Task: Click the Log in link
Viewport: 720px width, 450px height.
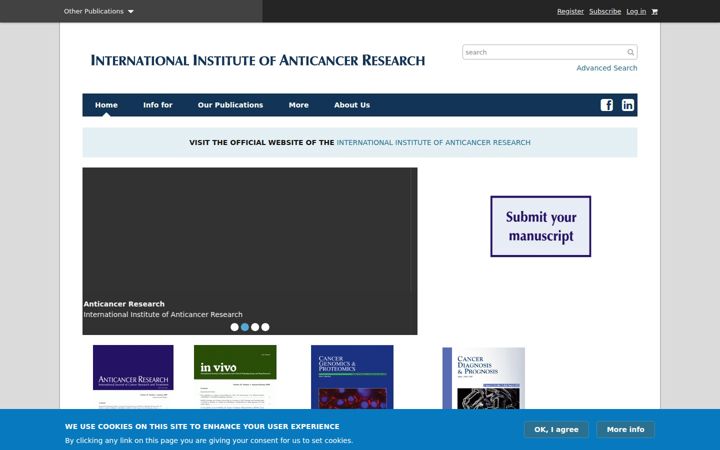Action: pyautogui.click(x=636, y=11)
